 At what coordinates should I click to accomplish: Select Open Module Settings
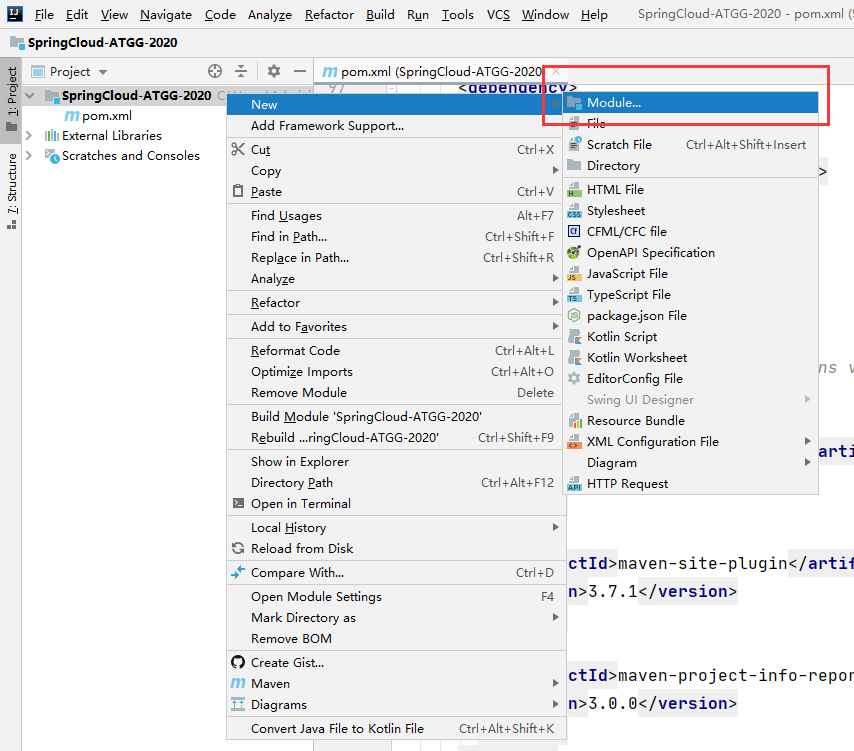[x=396, y=597]
